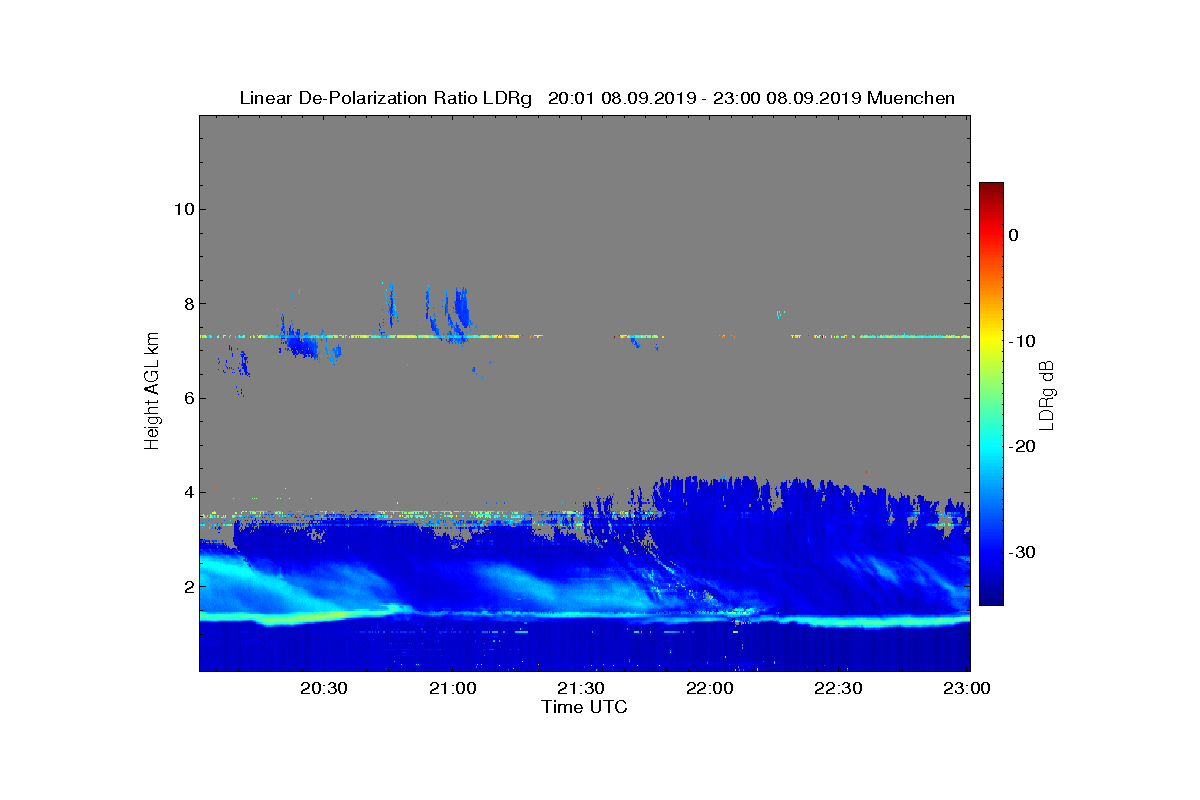Click the height tick label '2'
1200x800 pixels.
click(187, 586)
